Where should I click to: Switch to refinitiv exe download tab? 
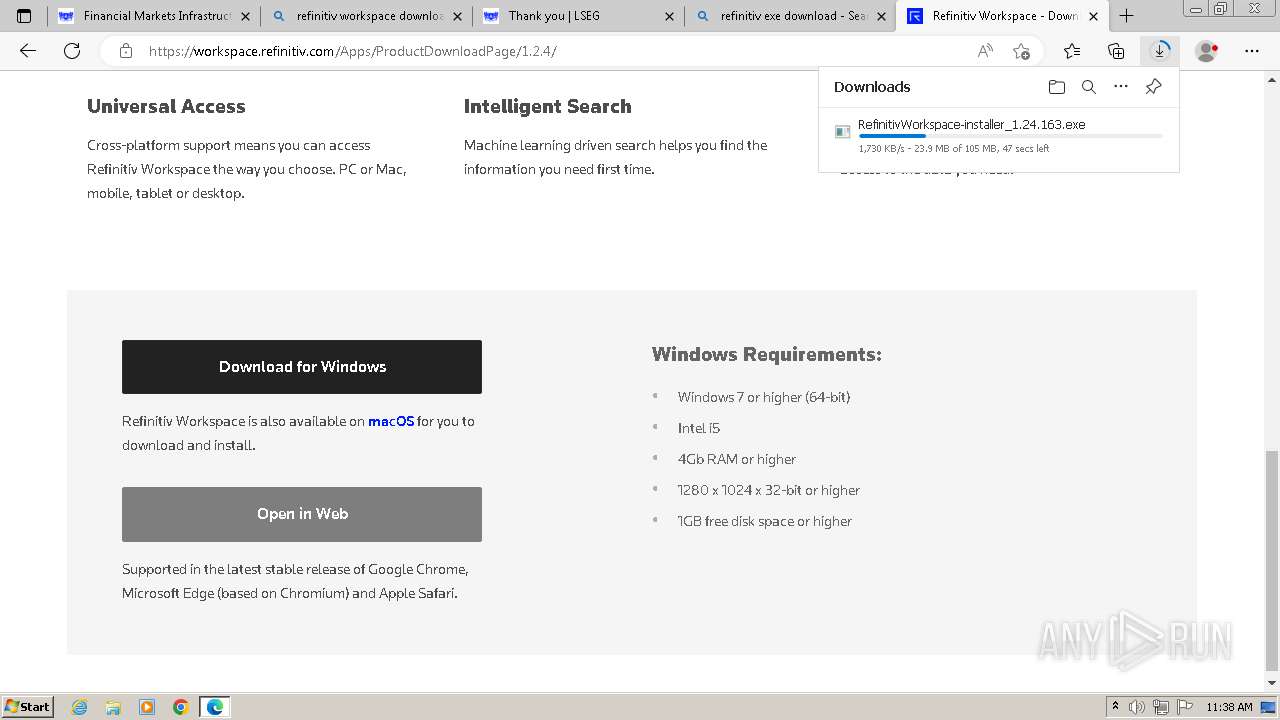coord(791,16)
